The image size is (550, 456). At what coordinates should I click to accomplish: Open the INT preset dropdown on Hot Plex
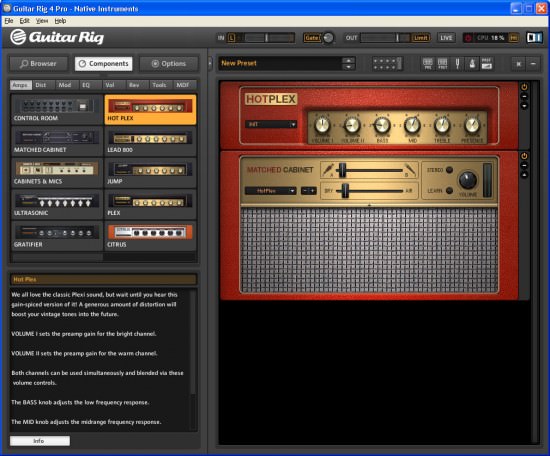click(271, 124)
